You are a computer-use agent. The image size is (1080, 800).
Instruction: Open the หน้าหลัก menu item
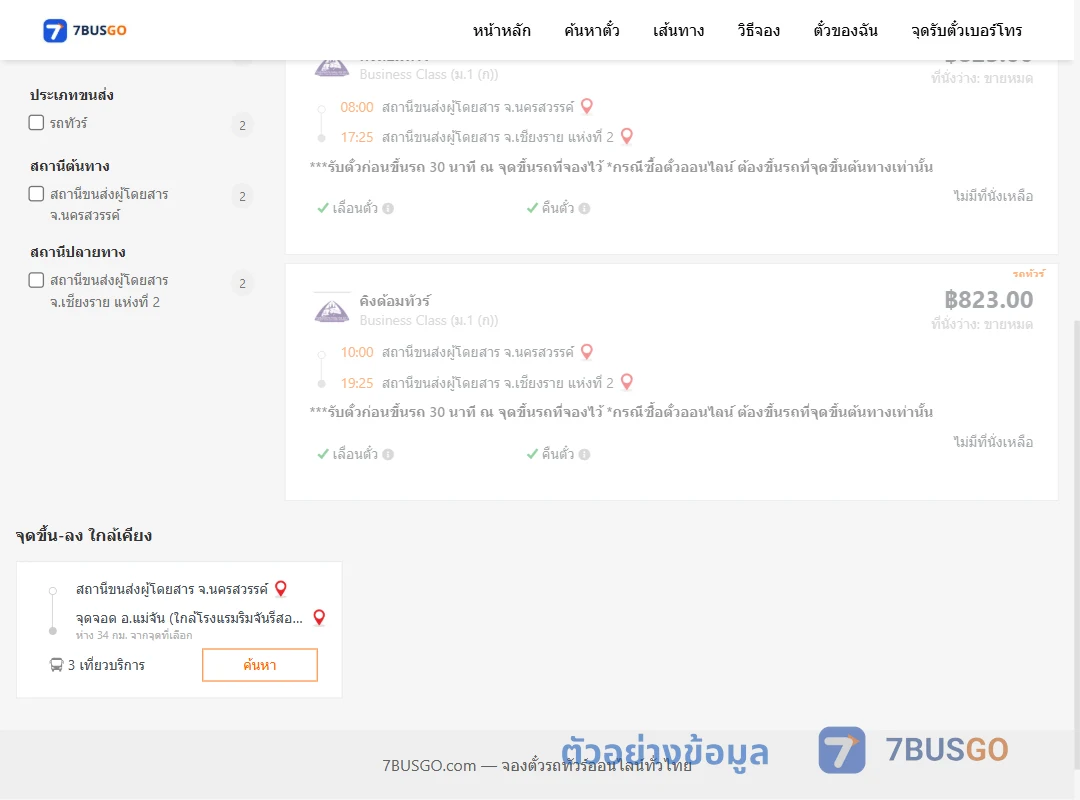[501, 30]
